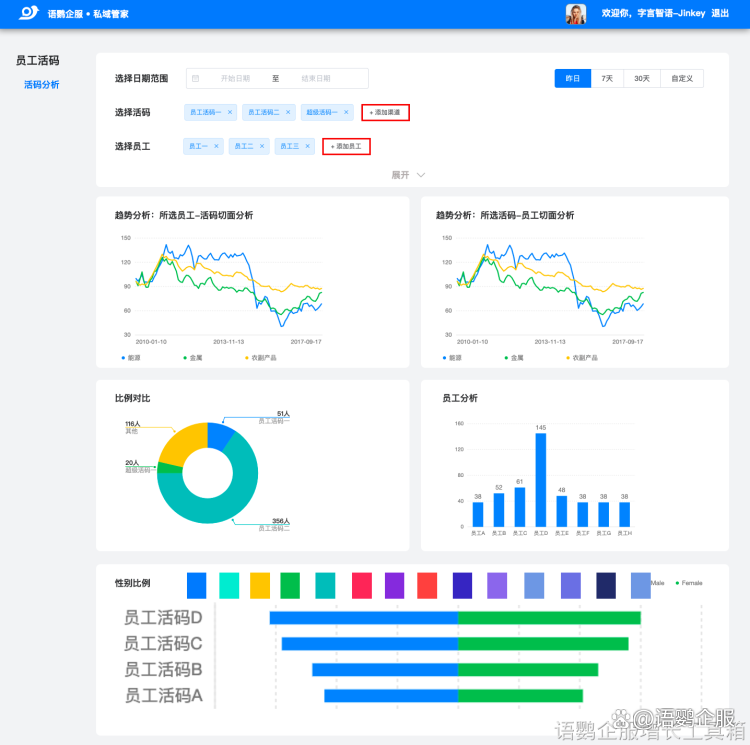Click the calendar icon in date range field

click(196, 78)
